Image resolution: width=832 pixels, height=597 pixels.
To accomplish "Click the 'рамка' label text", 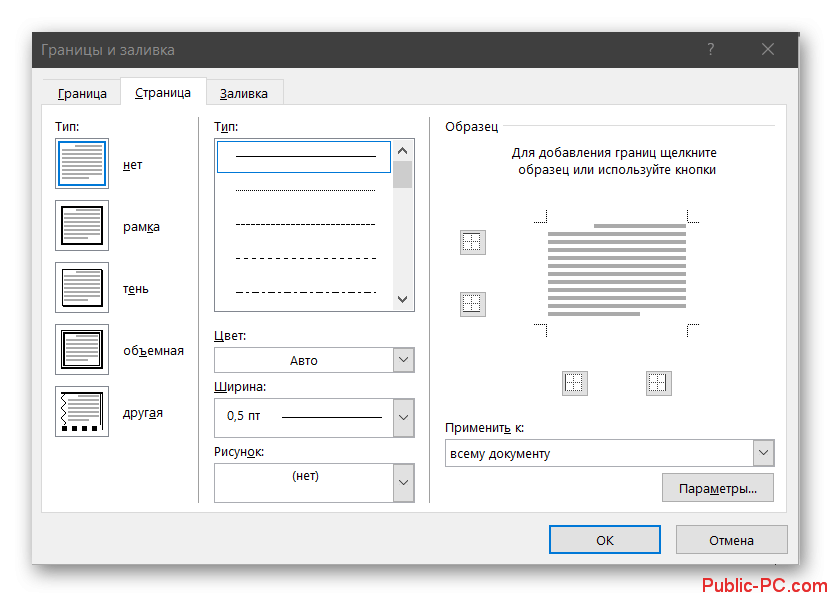I will tap(141, 227).
